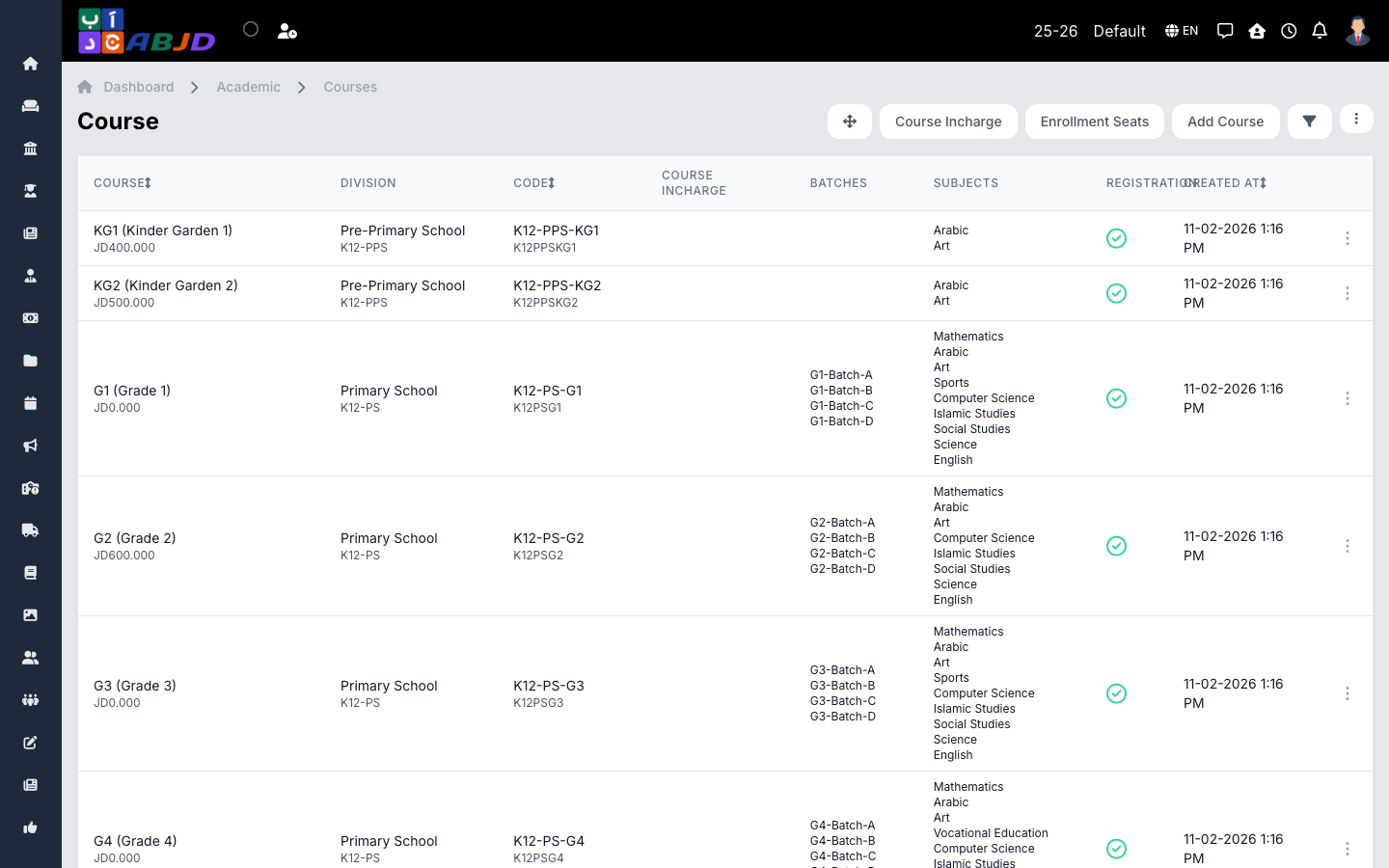
Task: Select the pen-on-square edit sidebar icon
Action: [x=30, y=743]
